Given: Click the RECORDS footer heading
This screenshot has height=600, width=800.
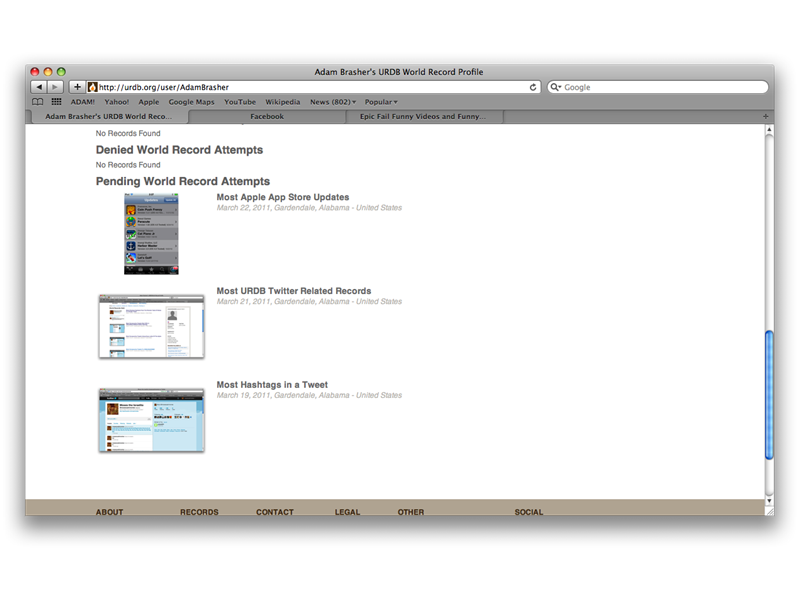Looking at the screenshot, I should pos(199,512).
